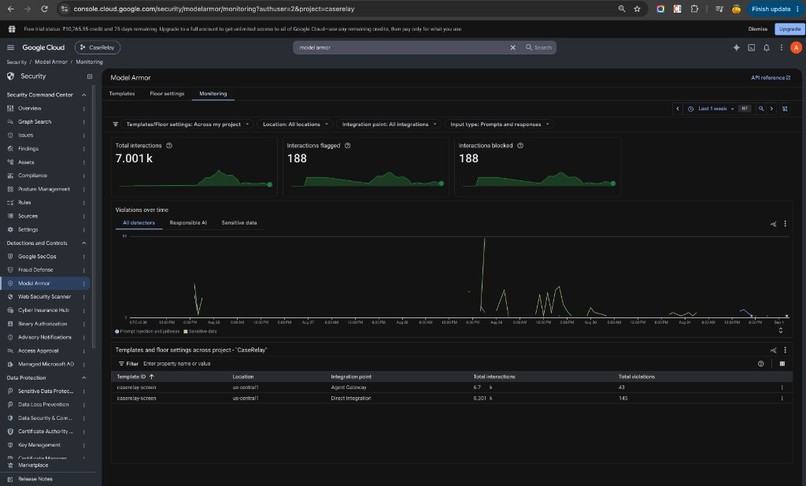Select the All detectors chart tab
Viewport: 806px width, 486px height.
coord(139,223)
